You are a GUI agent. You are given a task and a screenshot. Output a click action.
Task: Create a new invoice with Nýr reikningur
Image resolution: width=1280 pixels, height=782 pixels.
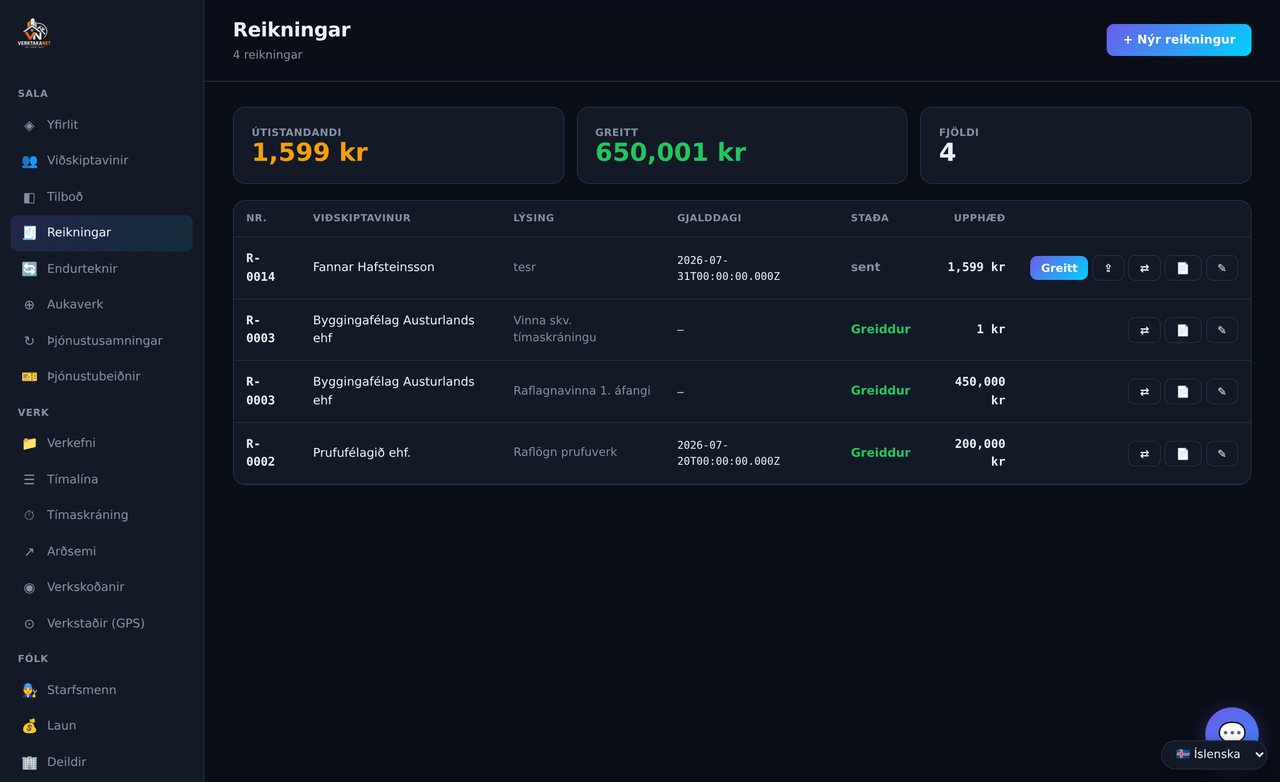[1178, 40]
